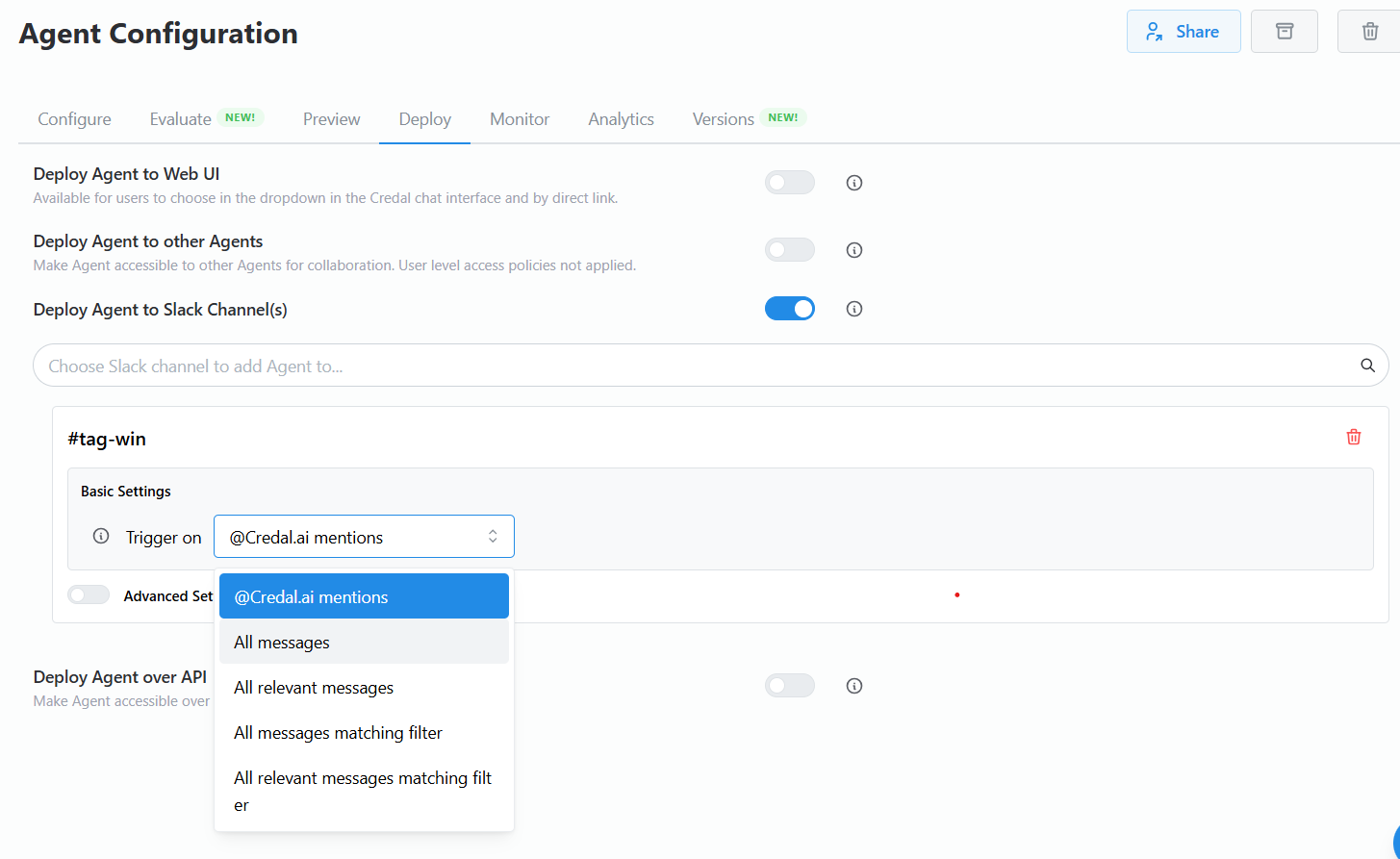This screenshot has width=1400, height=859.
Task: Delete the #tag-win Slack channel
Action: tap(1354, 437)
